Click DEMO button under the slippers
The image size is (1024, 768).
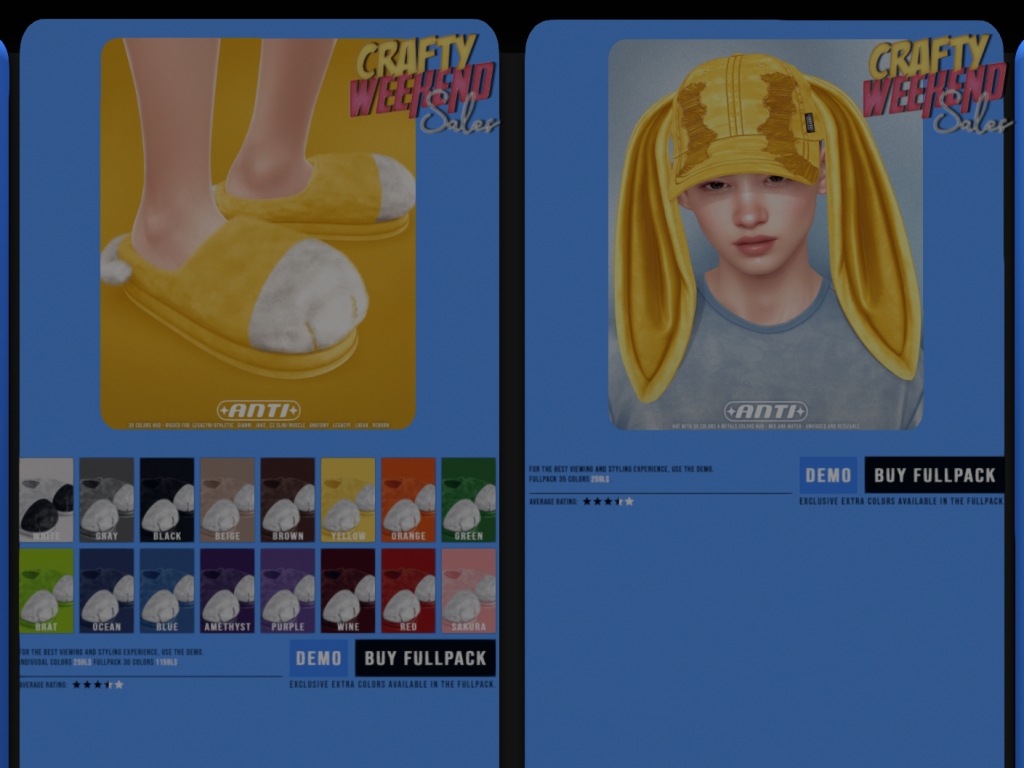[x=319, y=658]
